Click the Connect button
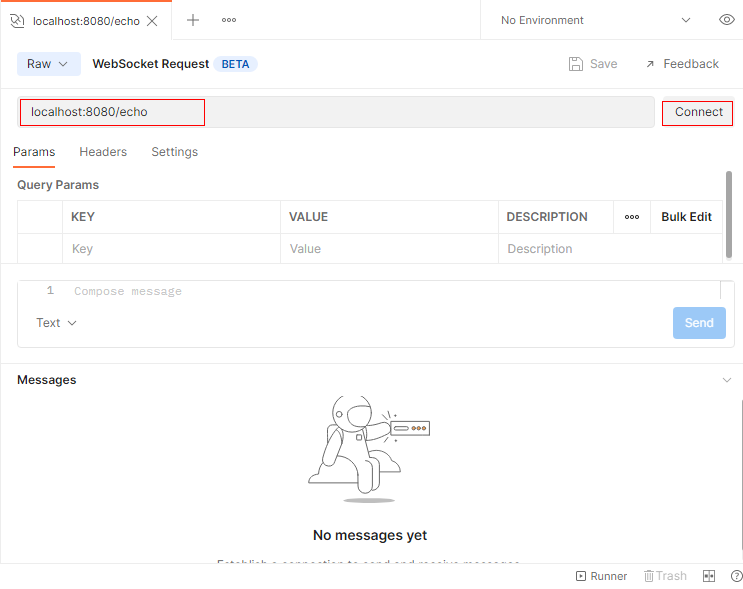This screenshot has height=589, width=743. point(698,112)
